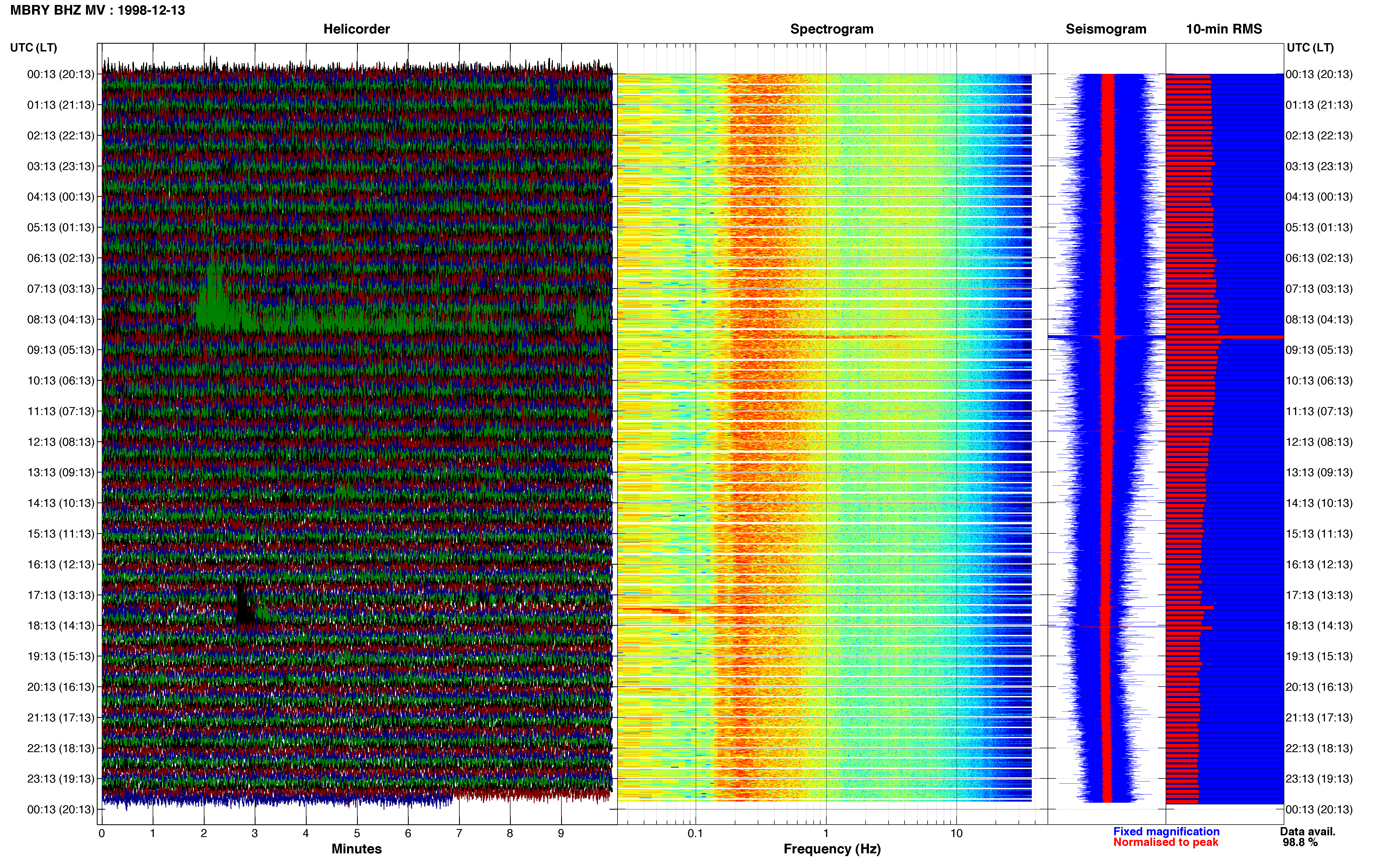Screen dimensions: 1388x868
Task: Click the Minutes axis label
Action: pyautogui.click(x=356, y=849)
